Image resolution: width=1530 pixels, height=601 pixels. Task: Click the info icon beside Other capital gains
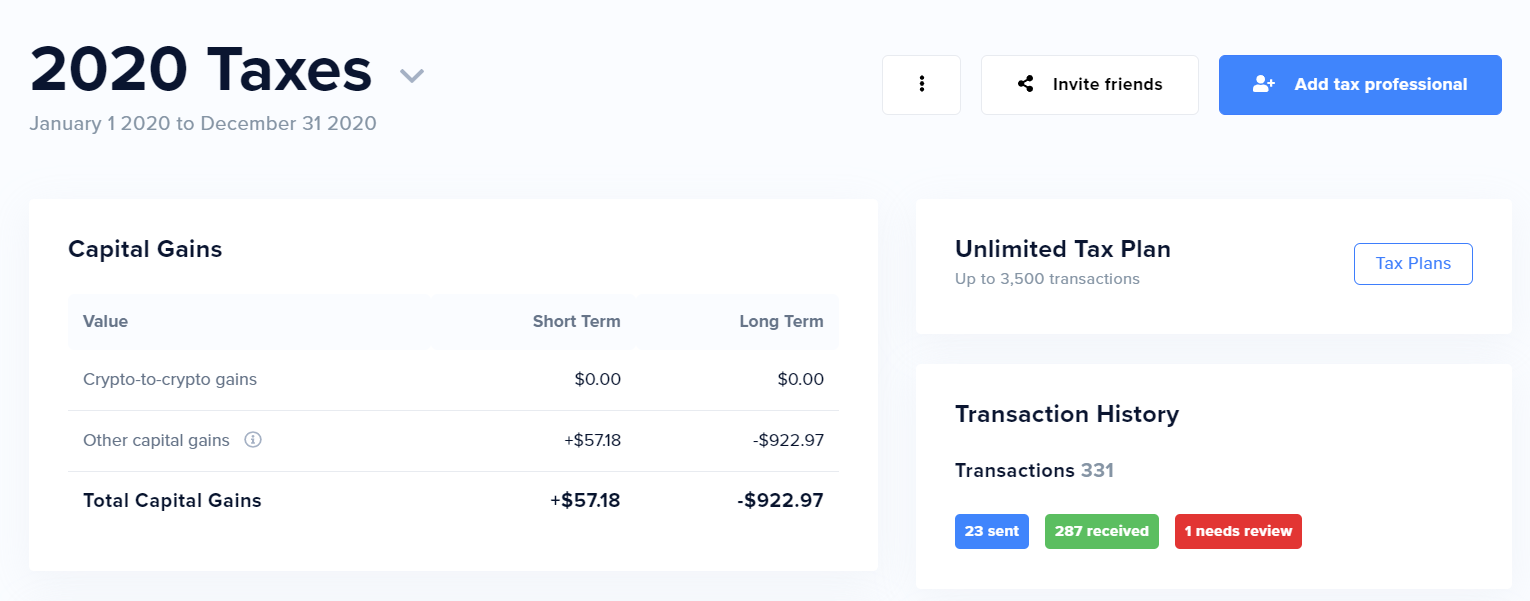click(253, 440)
